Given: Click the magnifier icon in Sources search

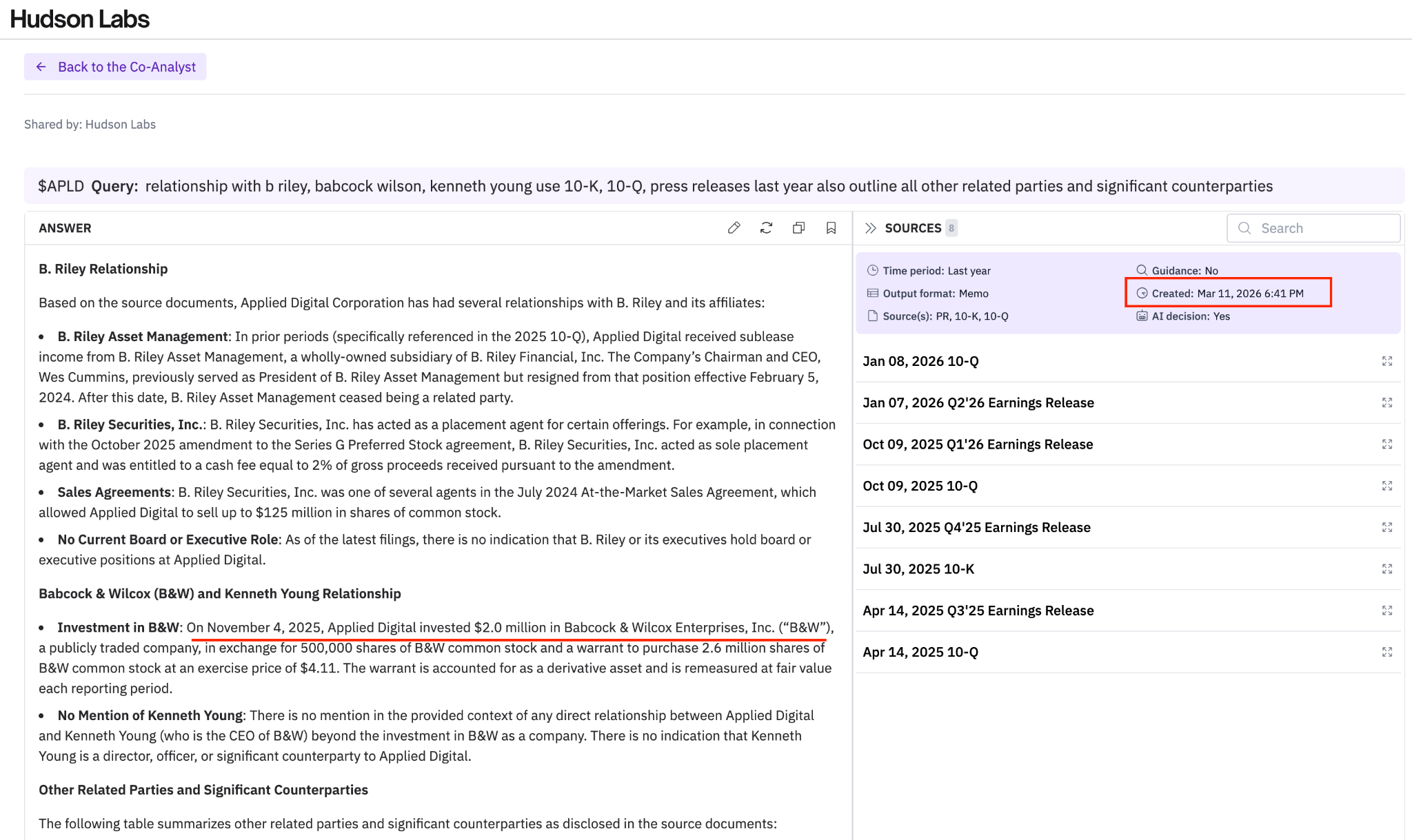Looking at the screenshot, I should click(1244, 228).
